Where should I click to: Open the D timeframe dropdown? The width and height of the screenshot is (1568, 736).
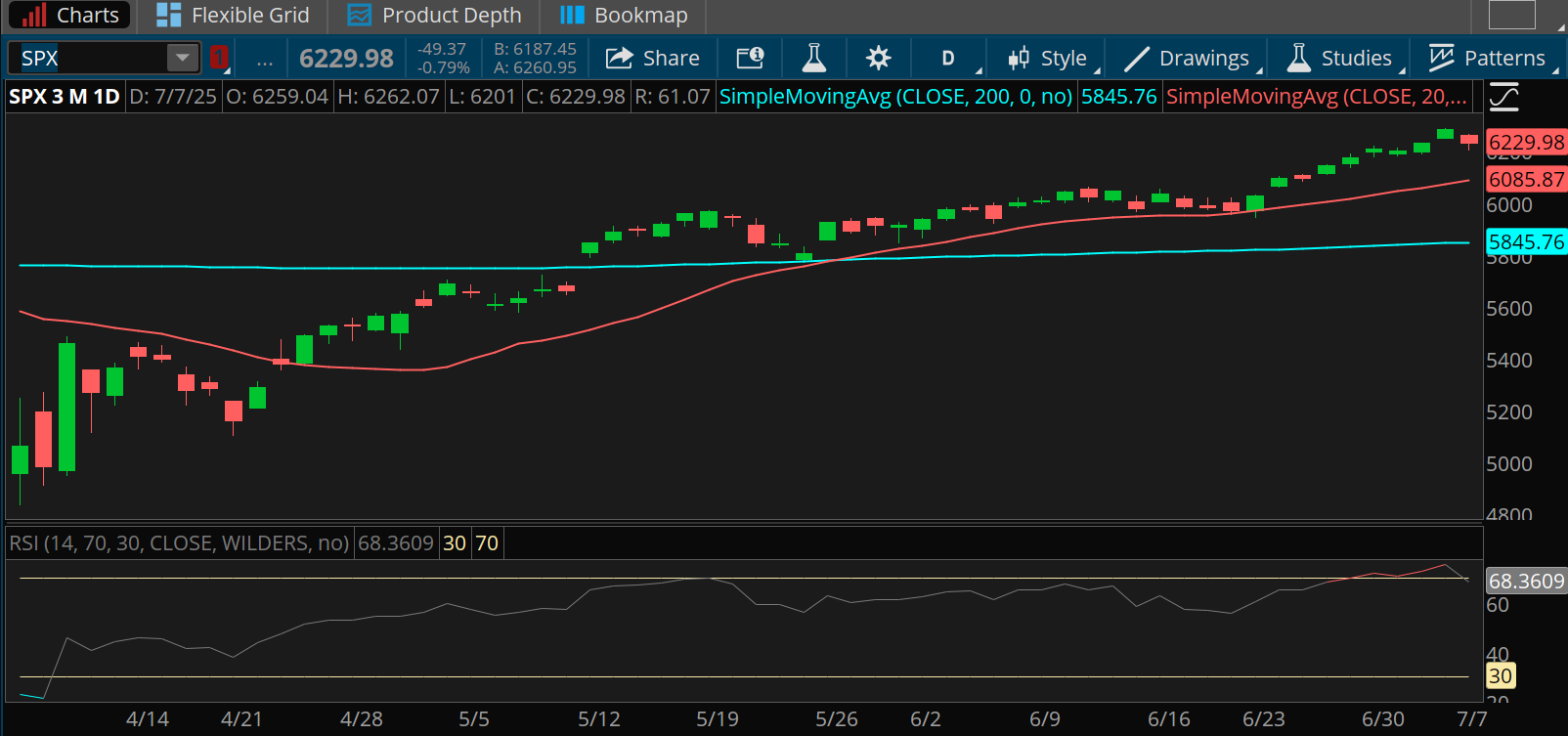[948, 59]
